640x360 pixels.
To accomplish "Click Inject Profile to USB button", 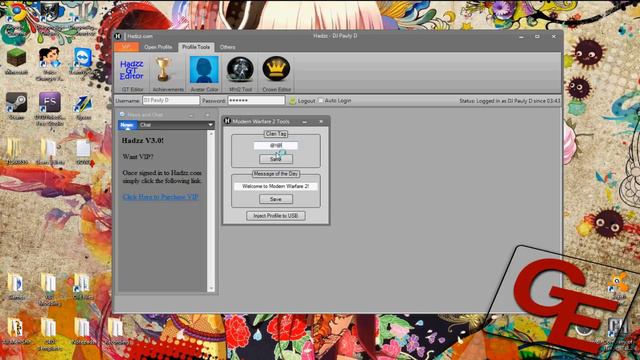I will coord(276,216).
